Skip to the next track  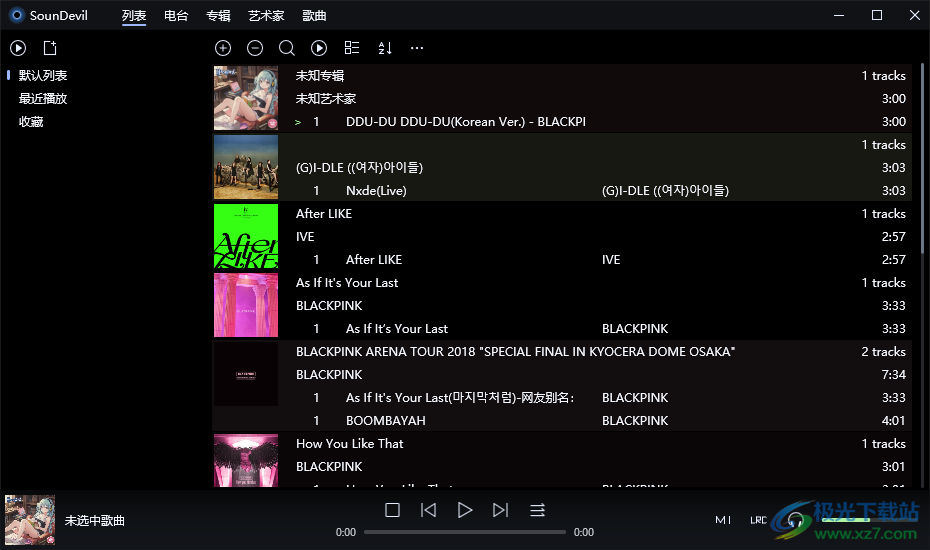(501, 510)
